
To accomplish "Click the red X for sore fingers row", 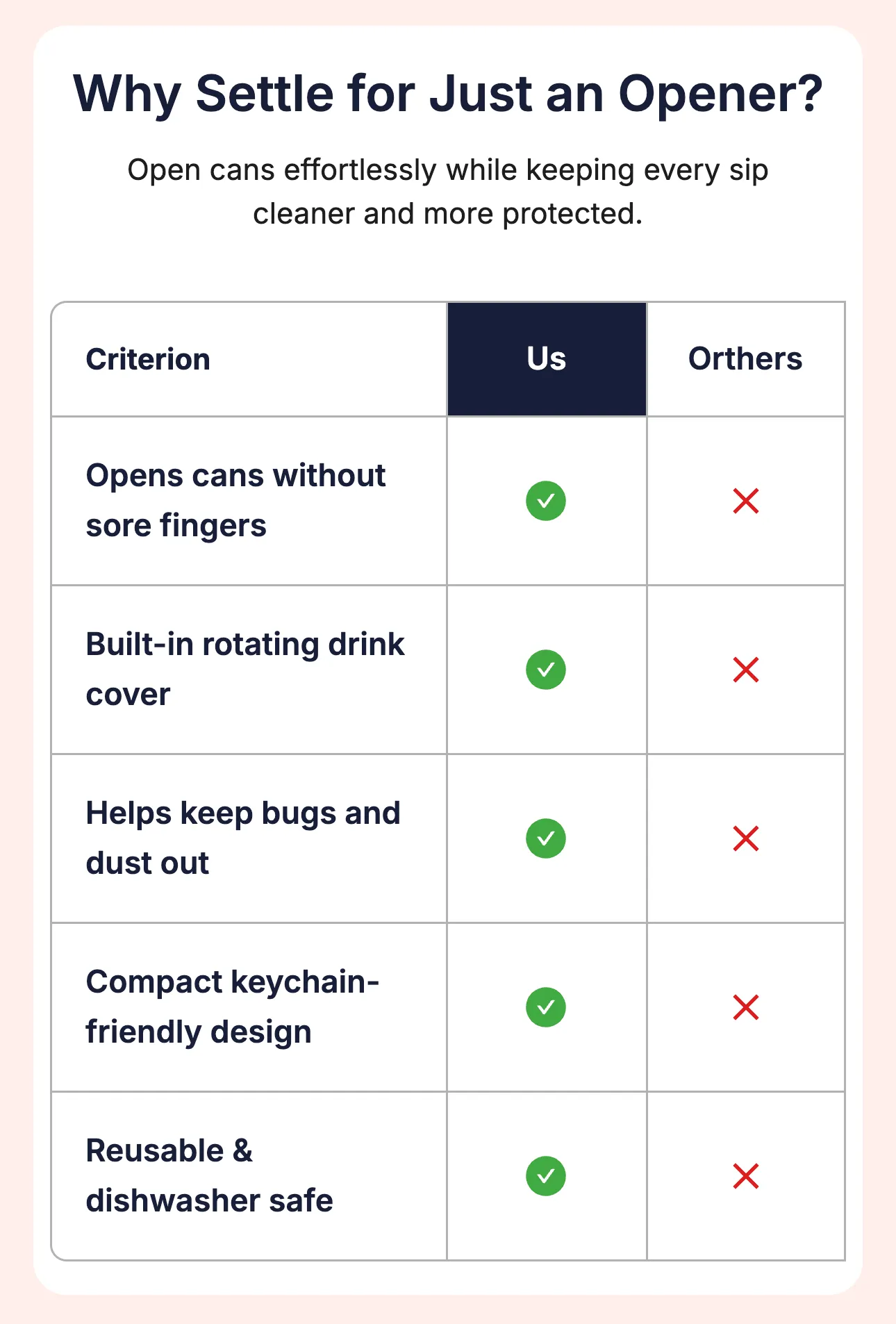I will click(x=746, y=501).
